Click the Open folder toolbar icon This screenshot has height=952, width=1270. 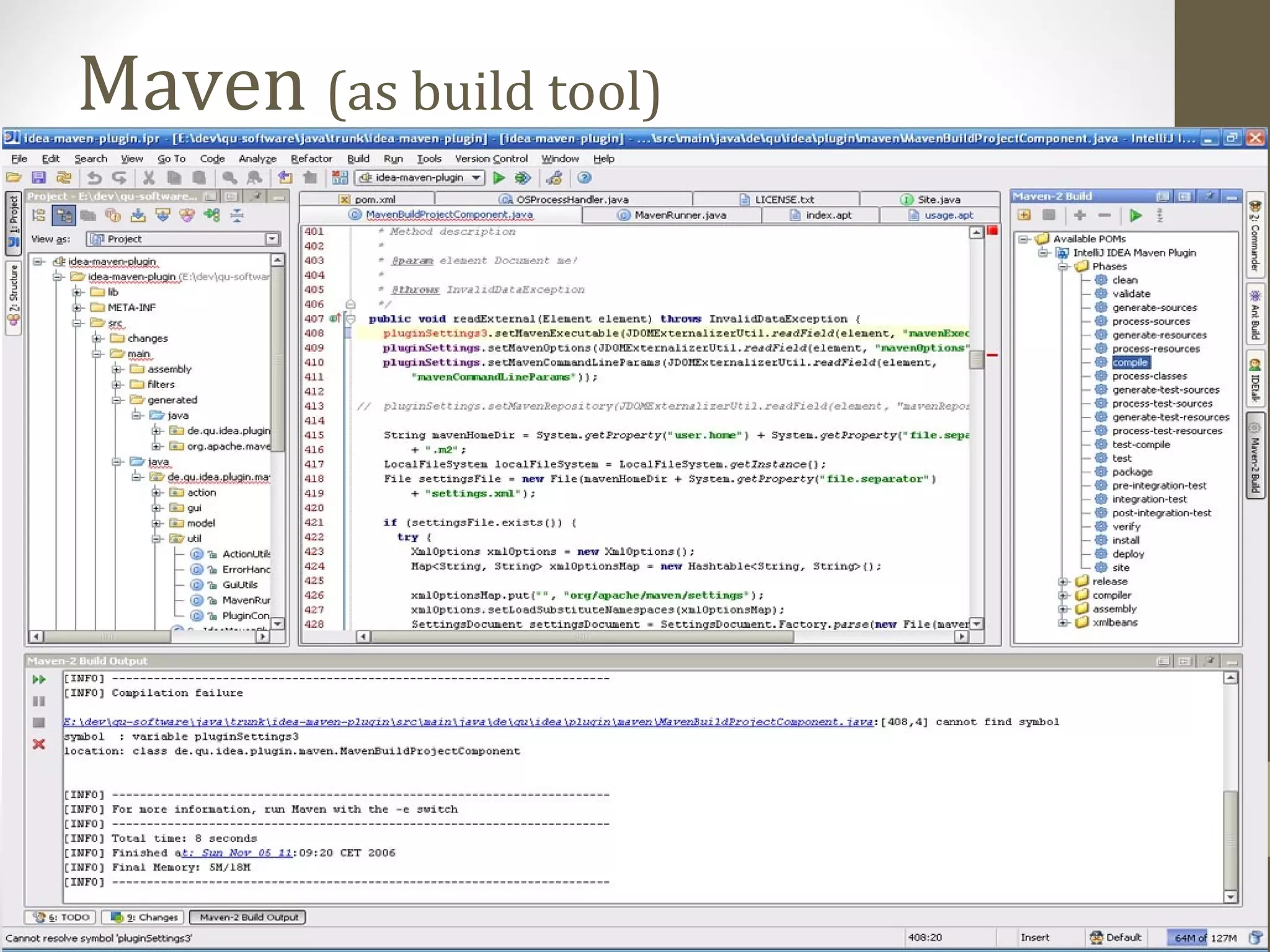pyautogui.click(x=14, y=178)
